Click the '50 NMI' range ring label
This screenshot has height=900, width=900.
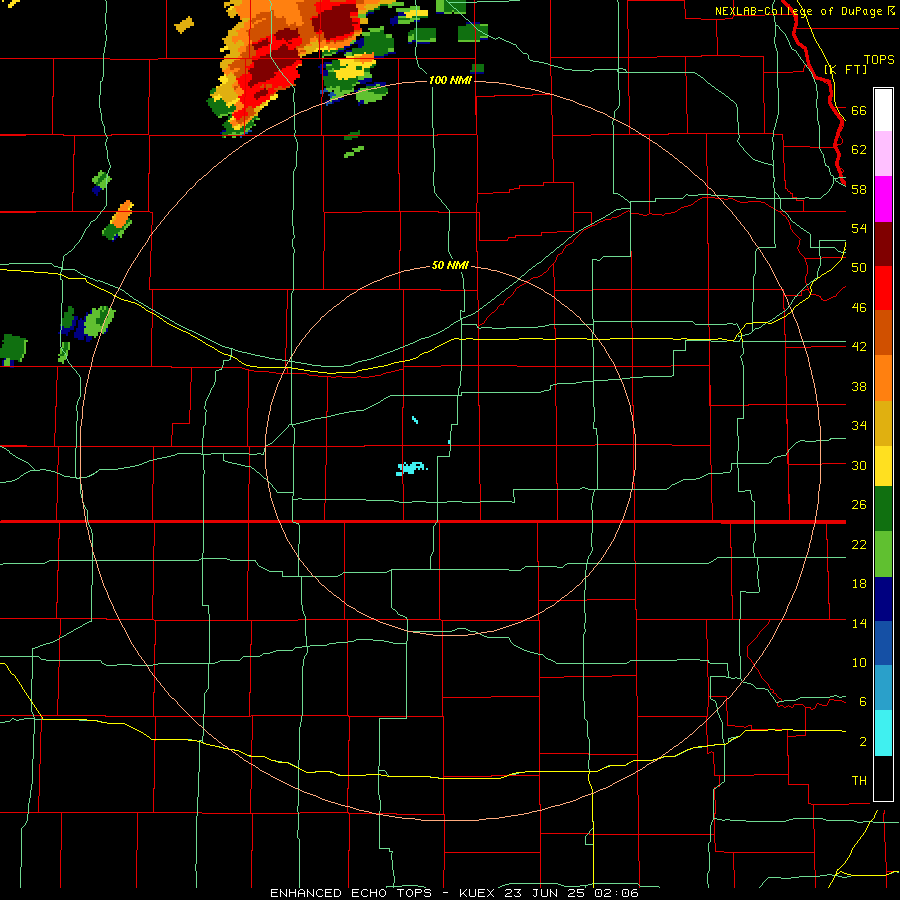(450, 266)
